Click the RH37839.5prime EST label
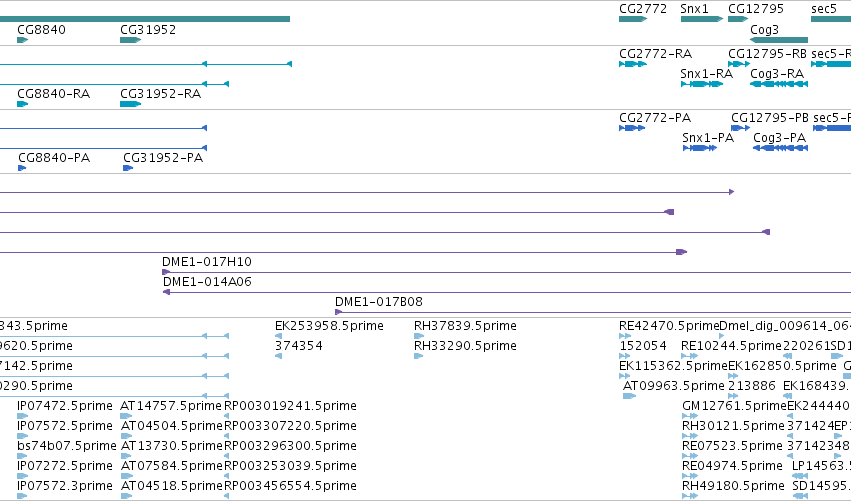The width and height of the screenshot is (851, 501). [465, 326]
